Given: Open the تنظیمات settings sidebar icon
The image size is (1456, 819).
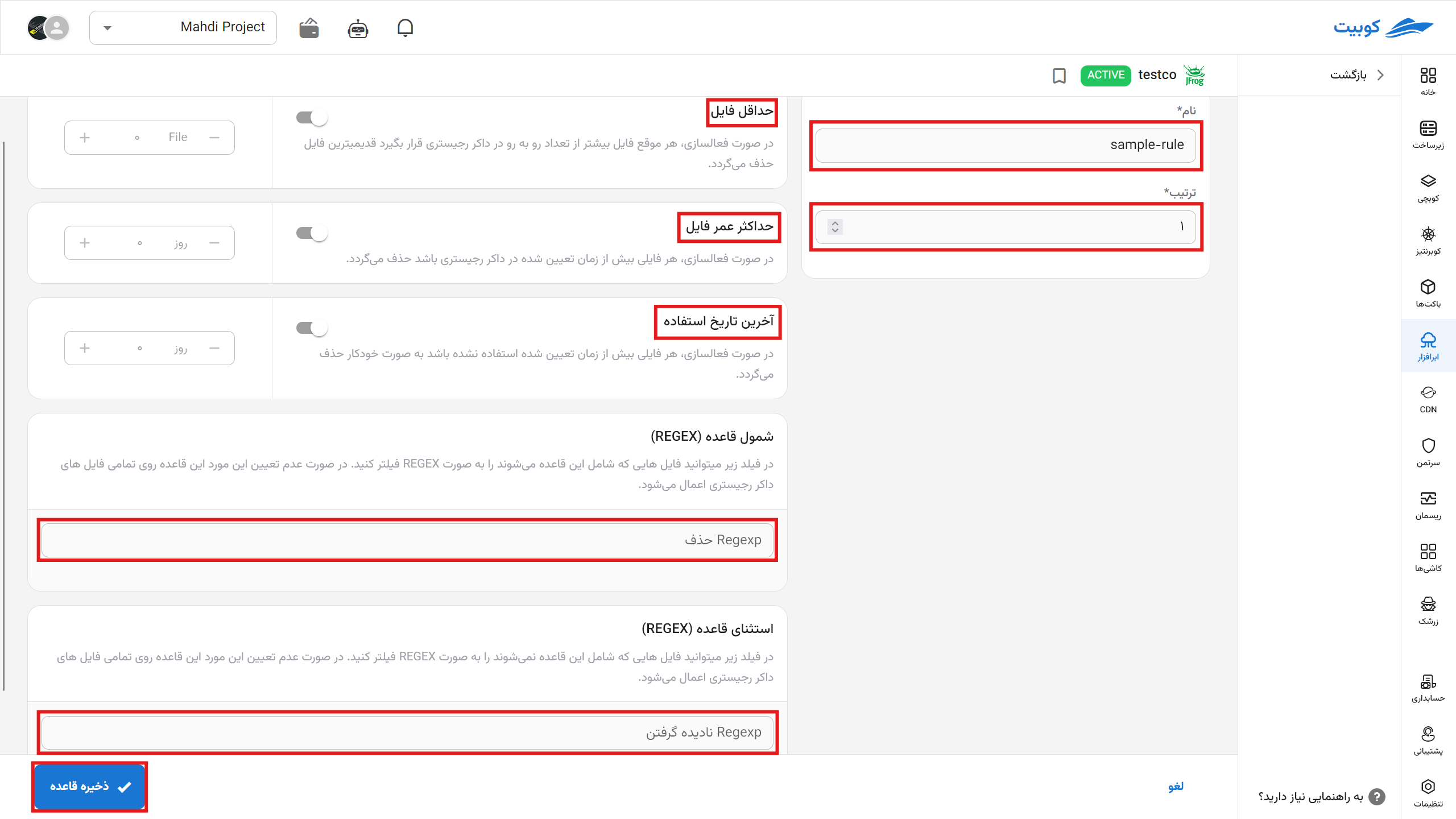Looking at the screenshot, I should (x=1428, y=793).
